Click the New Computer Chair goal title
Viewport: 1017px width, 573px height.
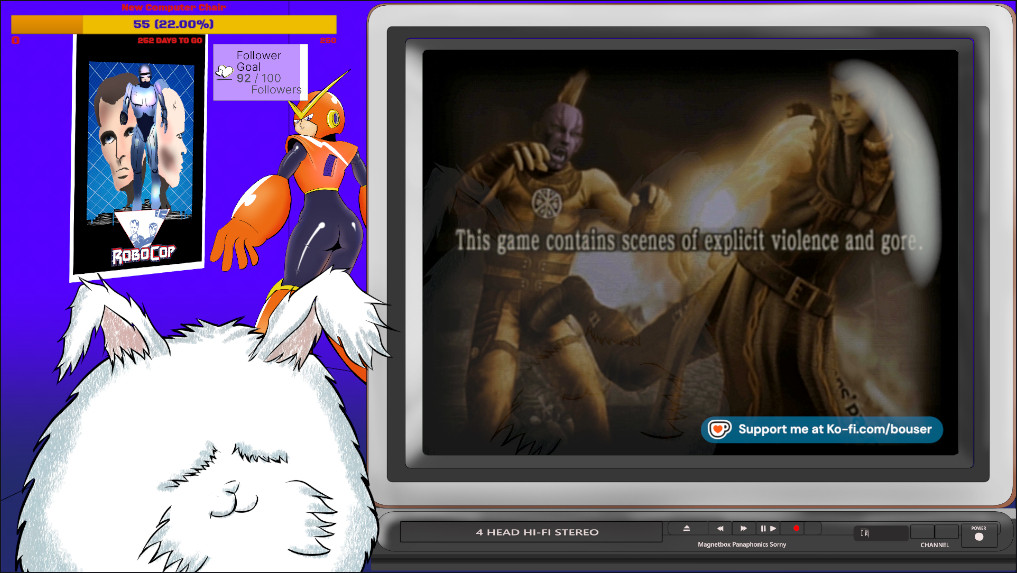click(x=174, y=7)
